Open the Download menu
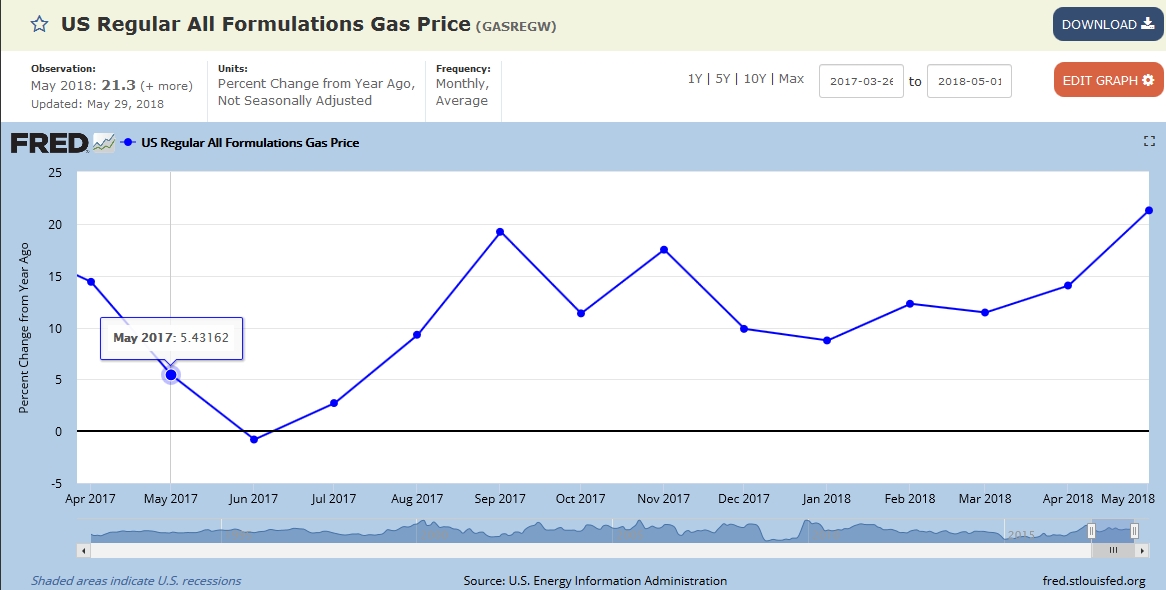The height and width of the screenshot is (590, 1166). click(1107, 25)
